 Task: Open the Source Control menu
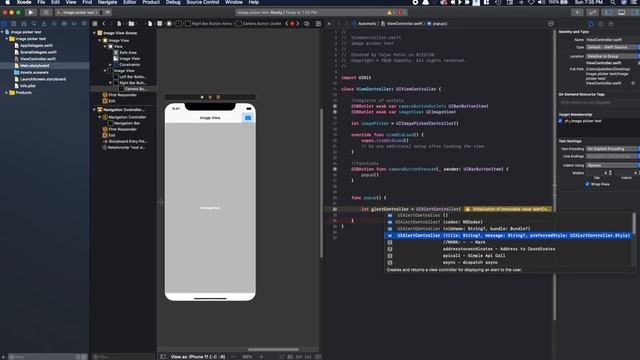point(203,2)
